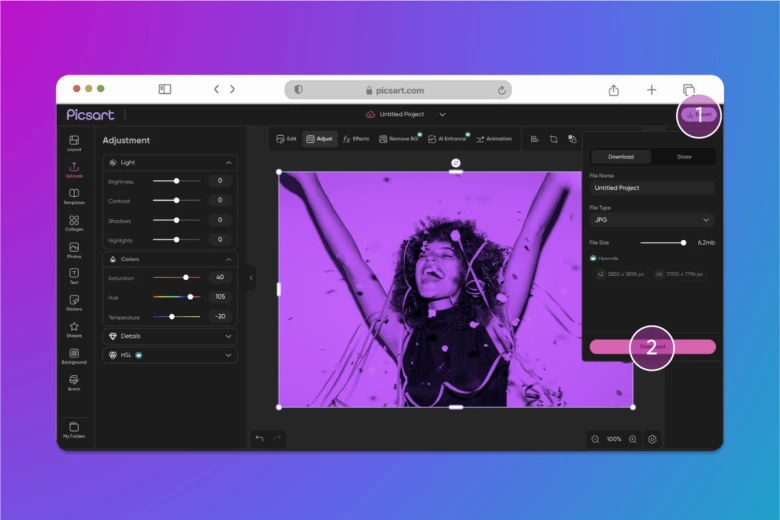
Task: Open the Stickers panel
Action: (74, 302)
